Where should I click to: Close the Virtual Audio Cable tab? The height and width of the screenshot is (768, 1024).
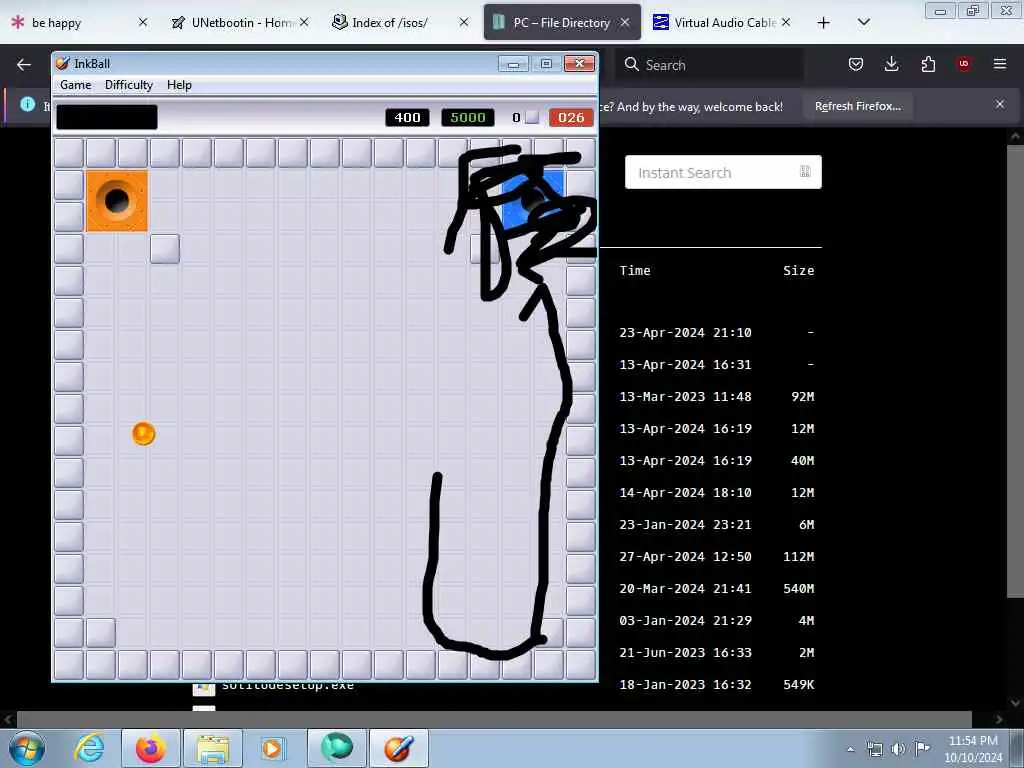(x=786, y=23)
